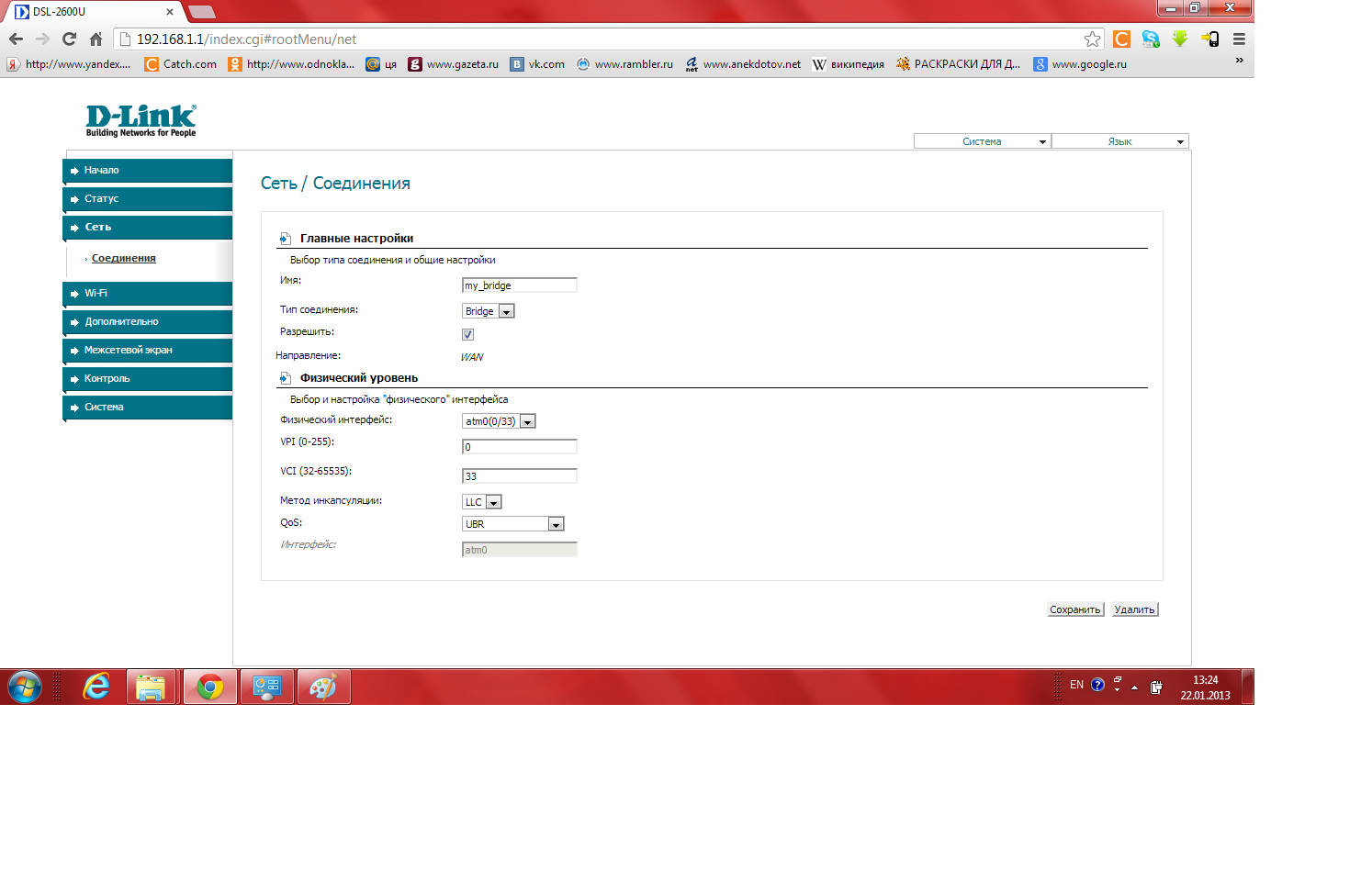Click the Удалить button

(1135, 609)
